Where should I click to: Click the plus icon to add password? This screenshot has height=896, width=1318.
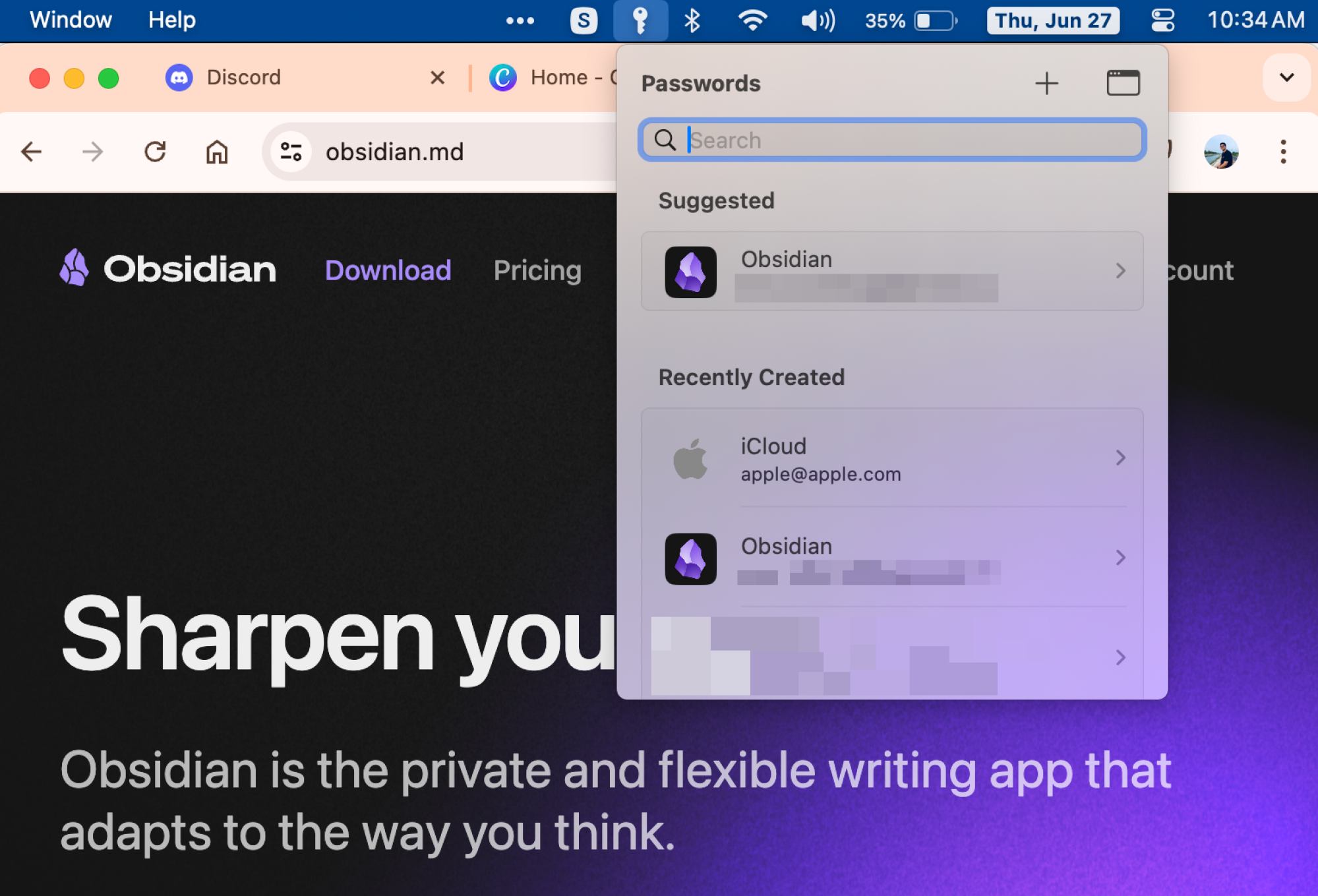pyautogui.click(x=1046, y=84)
